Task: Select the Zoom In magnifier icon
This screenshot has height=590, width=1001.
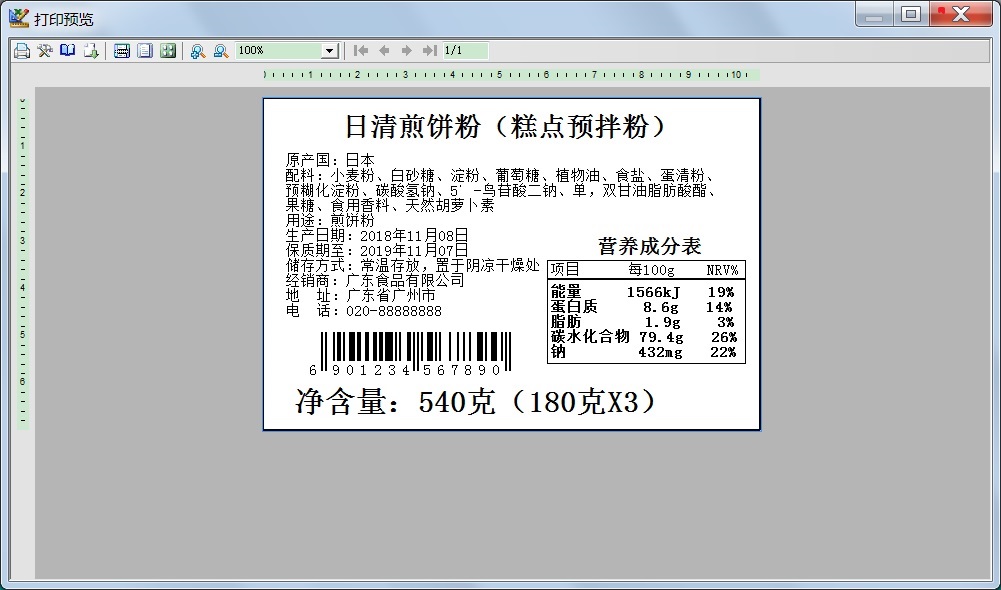Action: (196, 50)
